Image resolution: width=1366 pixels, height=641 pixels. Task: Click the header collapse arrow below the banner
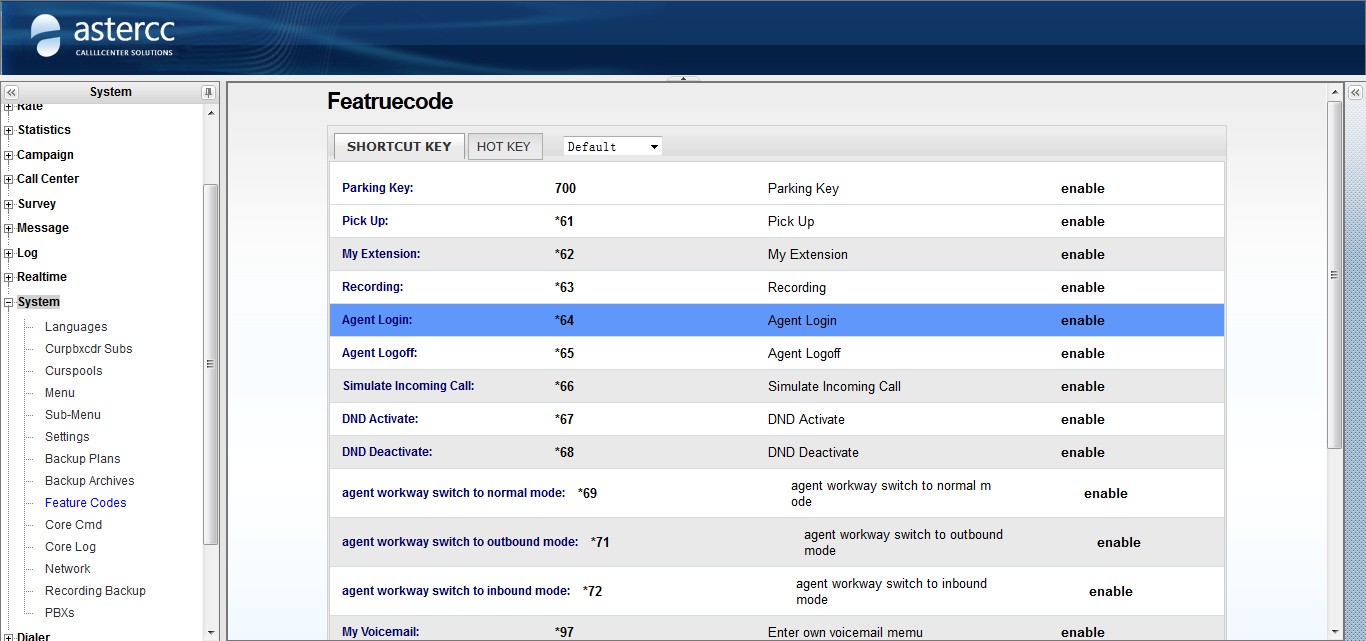tap(683, 78)
